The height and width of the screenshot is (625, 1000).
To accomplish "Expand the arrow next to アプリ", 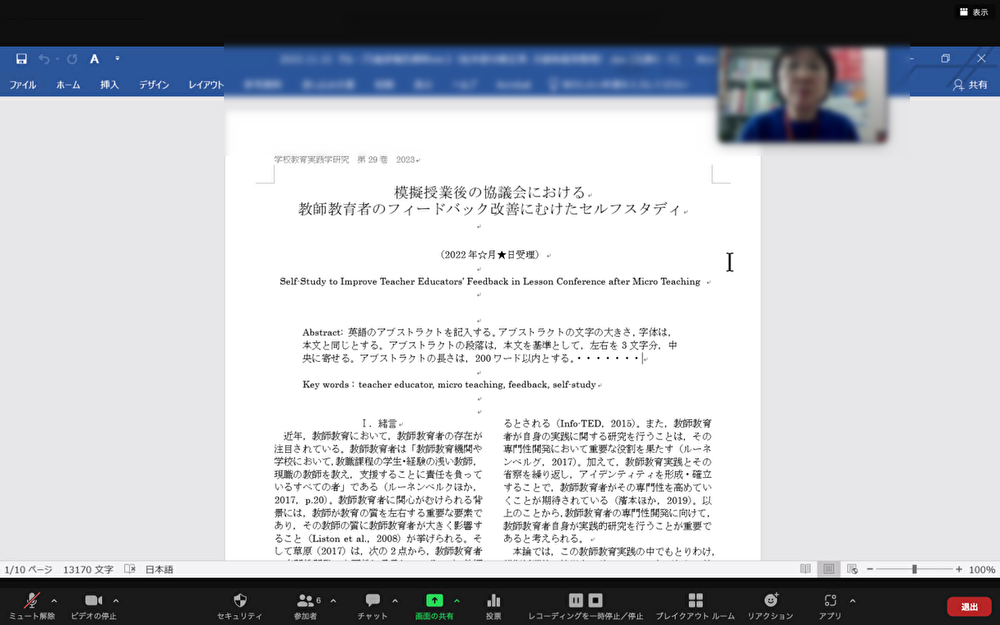I will pos(853,600).
